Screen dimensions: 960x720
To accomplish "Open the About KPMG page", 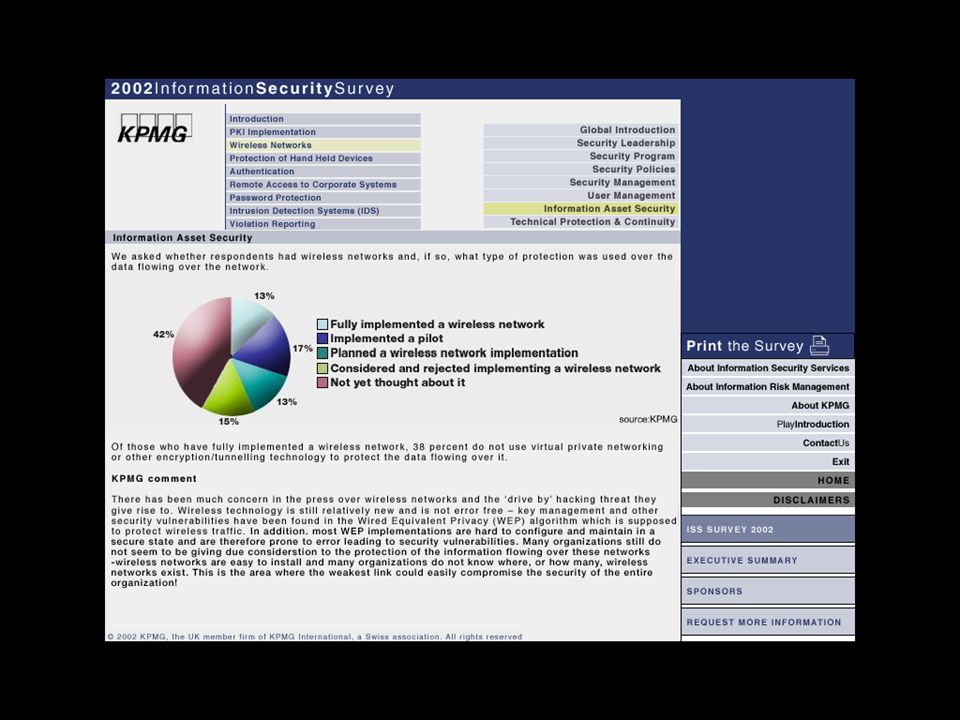I will coord(768,405).
